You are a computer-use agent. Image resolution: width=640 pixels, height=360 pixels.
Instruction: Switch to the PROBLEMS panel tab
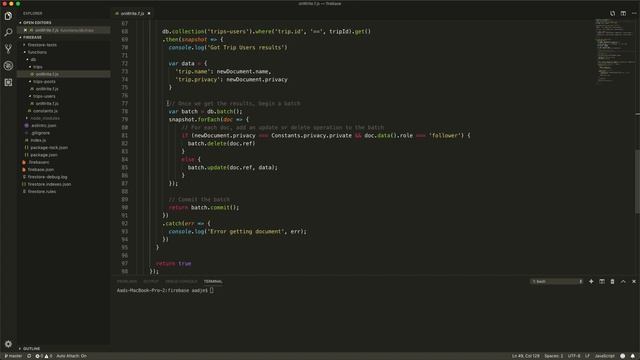127,281
